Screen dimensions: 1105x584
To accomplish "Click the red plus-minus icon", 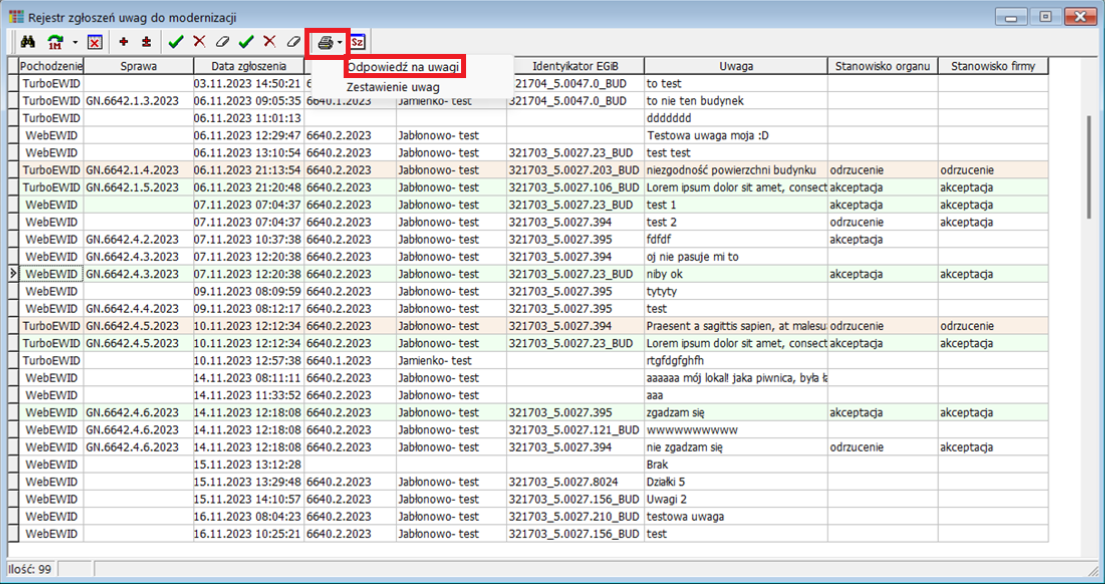I will pos(146,43).
